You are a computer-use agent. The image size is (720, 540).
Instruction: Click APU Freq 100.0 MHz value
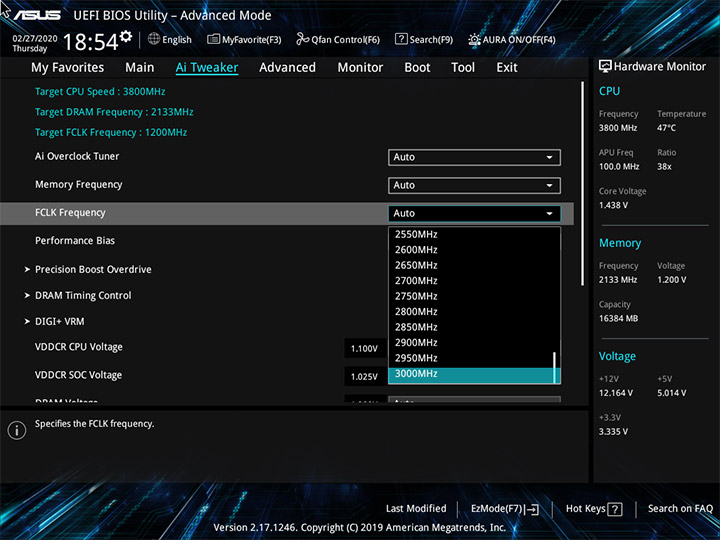point(619,167)
